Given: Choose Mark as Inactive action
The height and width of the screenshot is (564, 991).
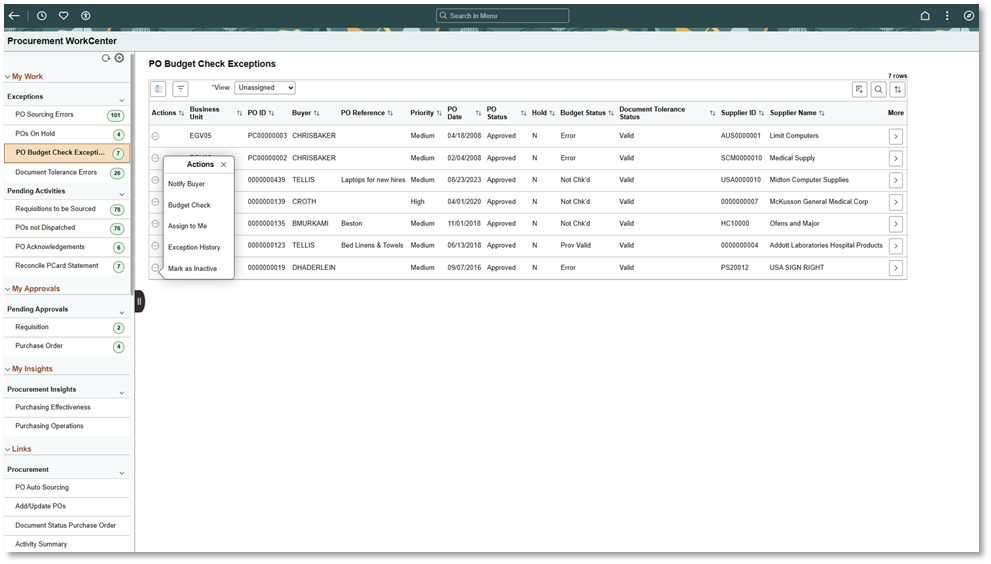Looking at the screenshot, I should (x=192, y=269).
